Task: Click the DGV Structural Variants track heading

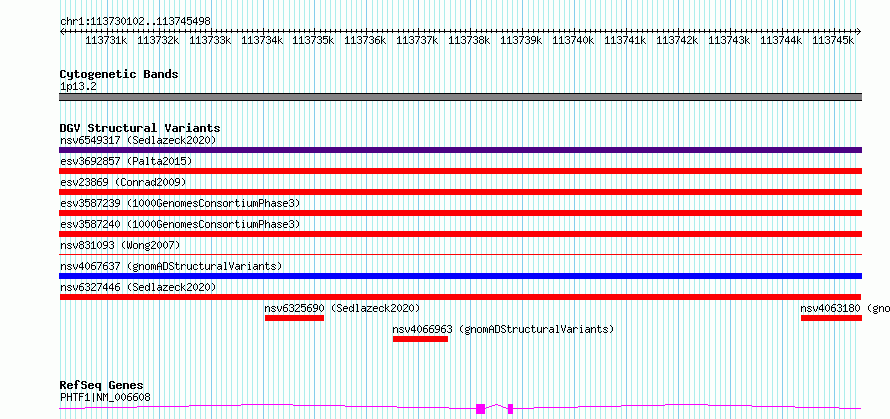Action: click(x=140, y=128)
